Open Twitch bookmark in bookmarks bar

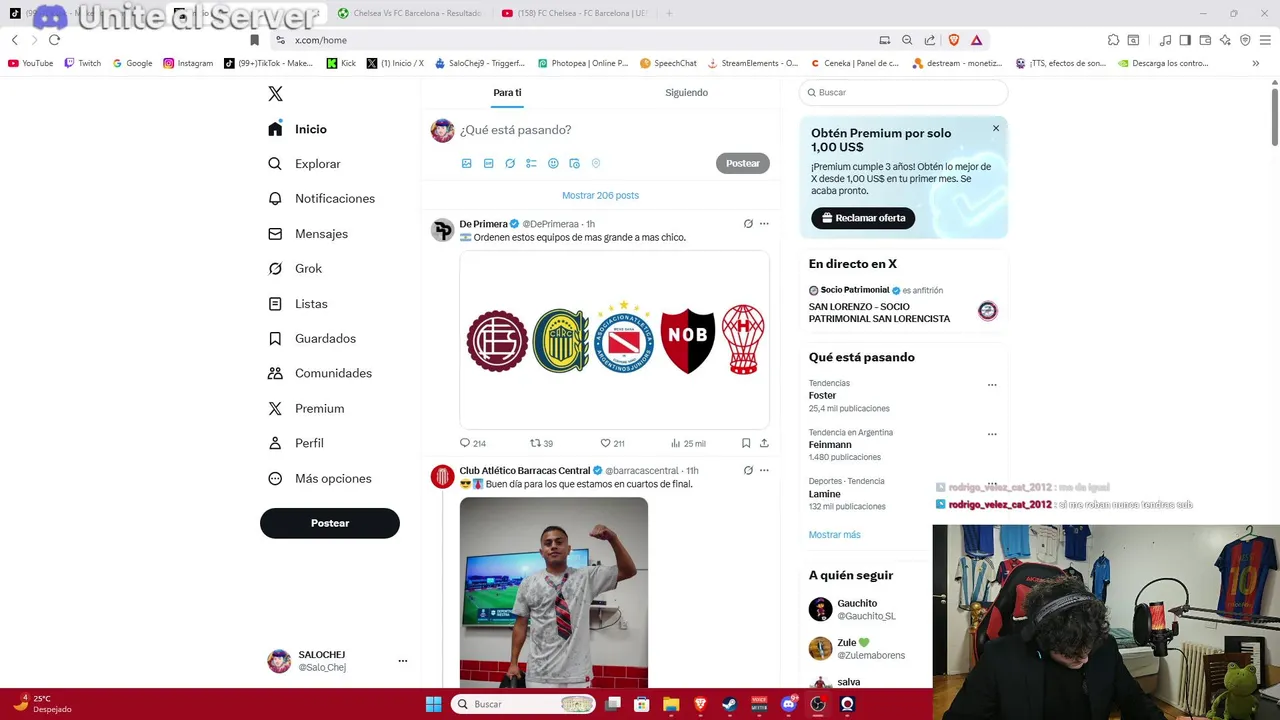82,63
